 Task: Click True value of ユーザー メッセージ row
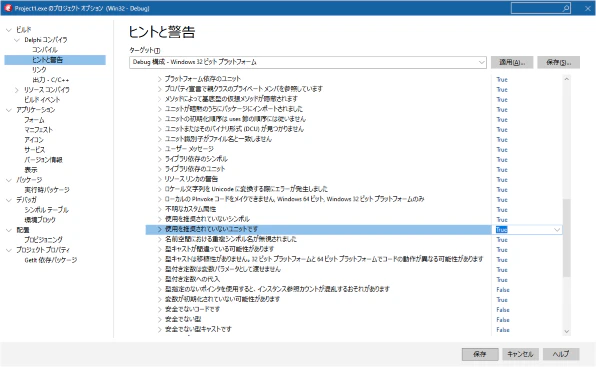(502, 150)
